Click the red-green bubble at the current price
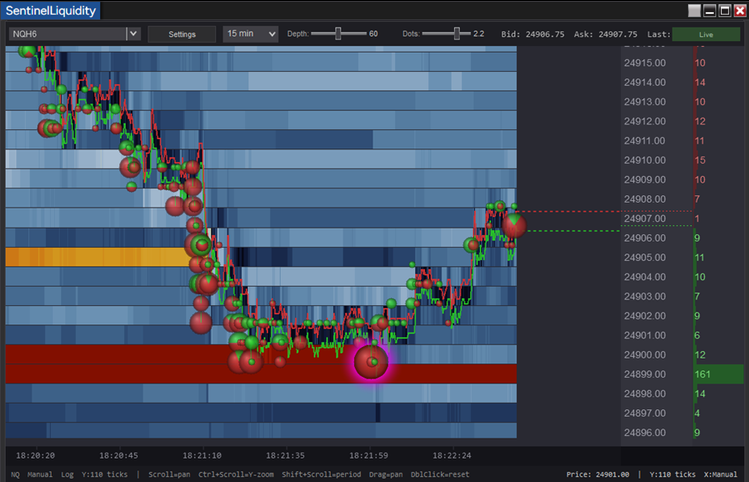This screenshot has width=749, height=482. pos(514,225)
